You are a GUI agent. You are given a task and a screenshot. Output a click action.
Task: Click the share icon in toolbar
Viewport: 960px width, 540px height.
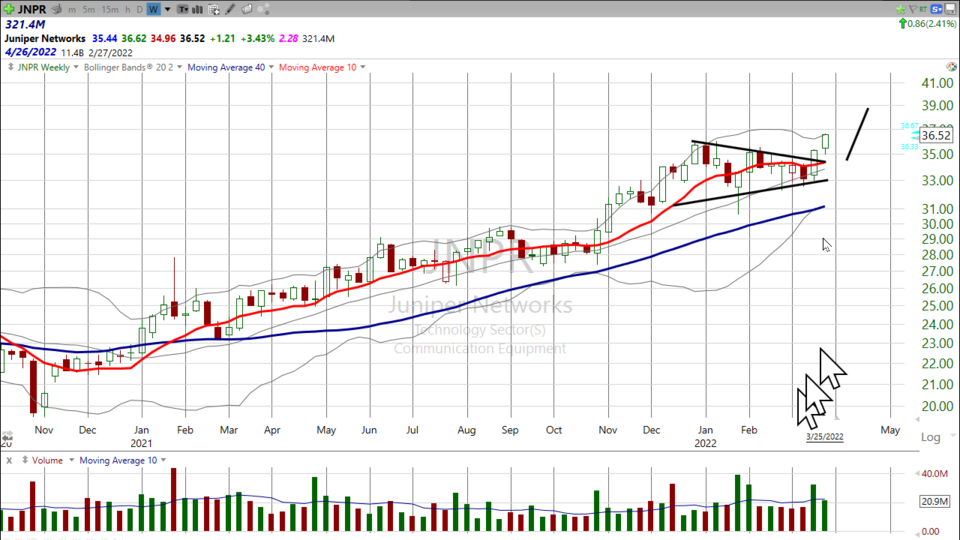264,9
